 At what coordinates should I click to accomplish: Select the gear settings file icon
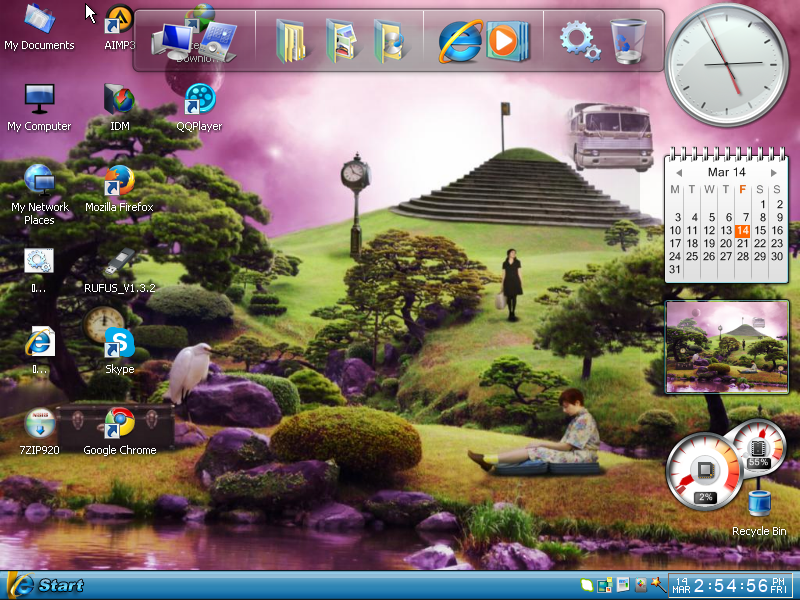coord(39,270)
